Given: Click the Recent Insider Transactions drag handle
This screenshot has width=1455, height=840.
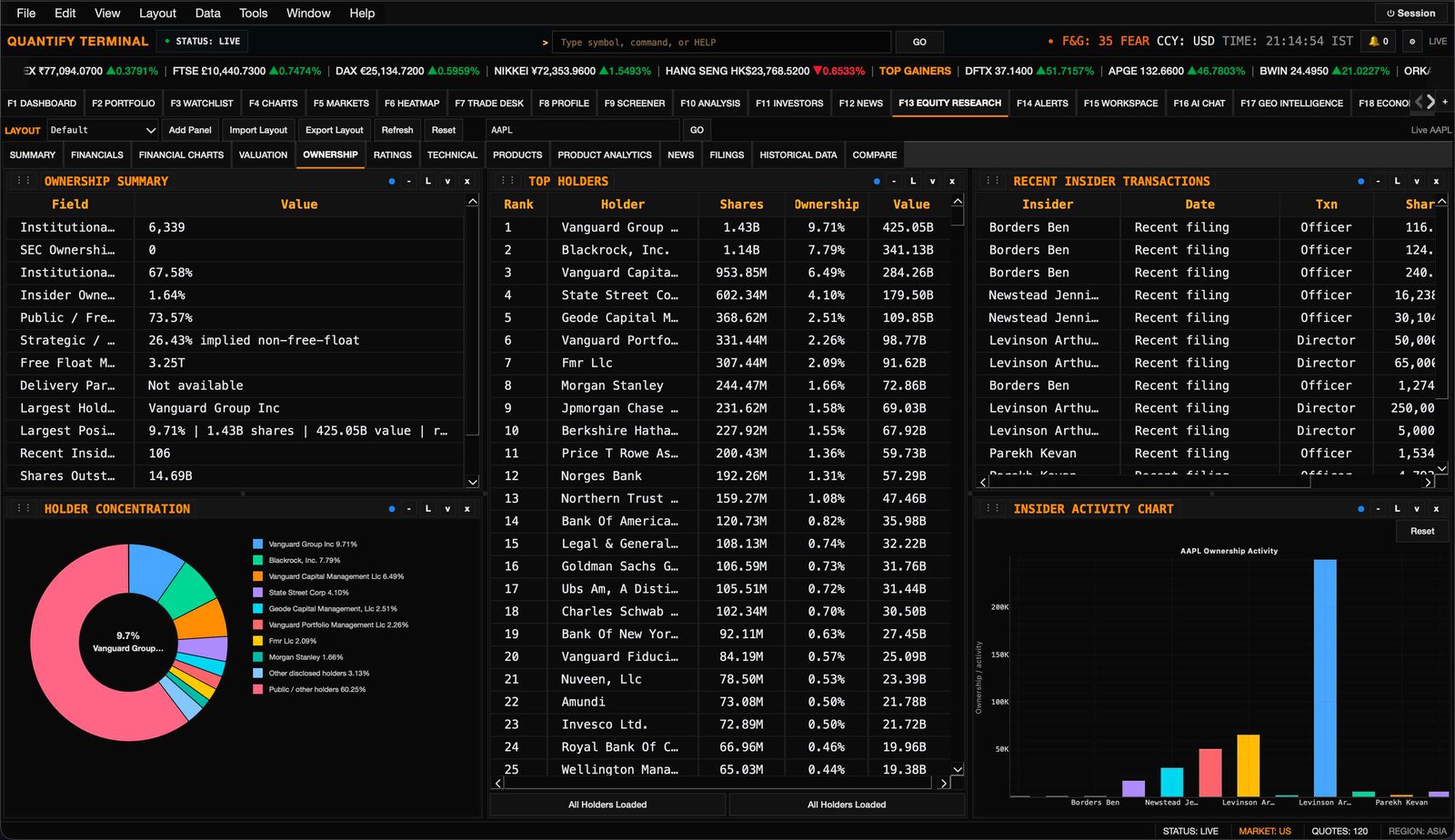Looking at the screenshot, I should tap(993, 181).
